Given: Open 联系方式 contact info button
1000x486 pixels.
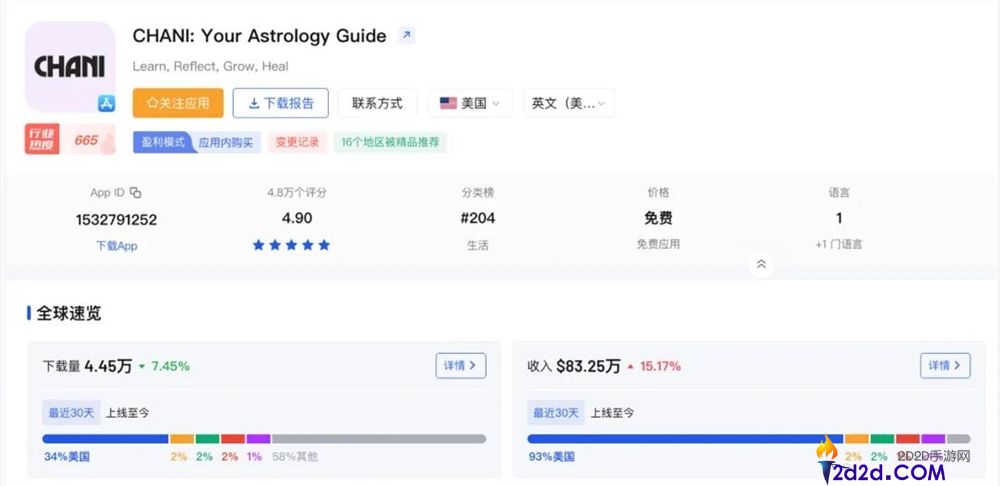Looking at the screenshot, I should (x=378, y=103).
